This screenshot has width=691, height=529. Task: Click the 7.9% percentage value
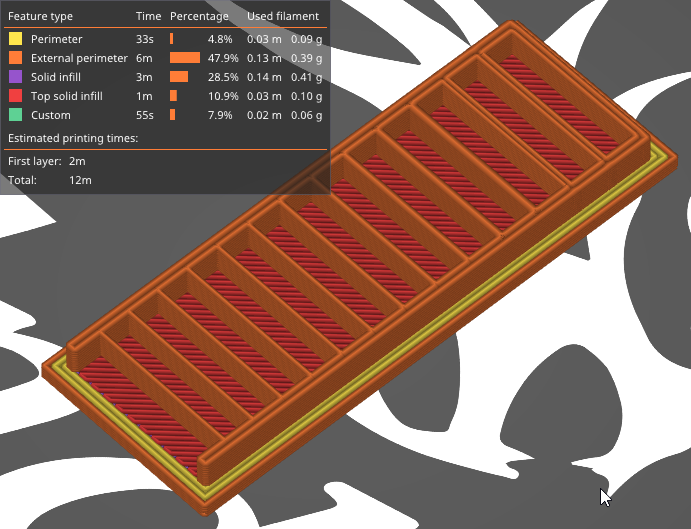tap(220, 115)
